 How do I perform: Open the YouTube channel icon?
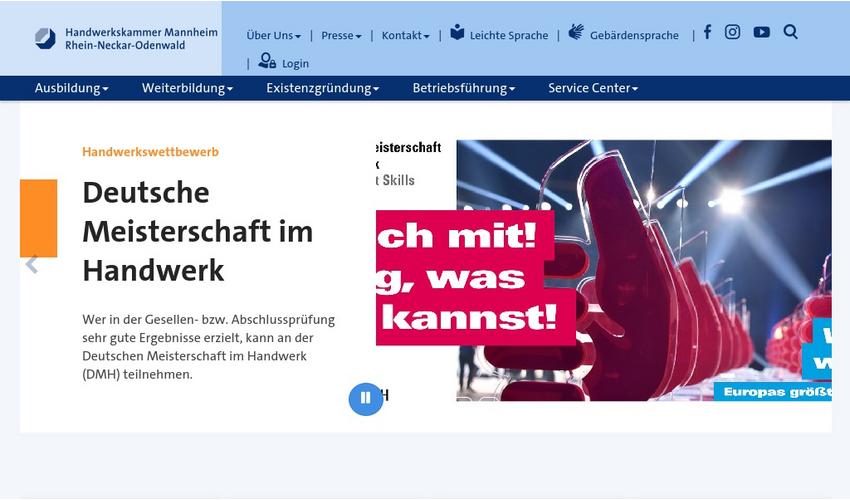(761, 32)
